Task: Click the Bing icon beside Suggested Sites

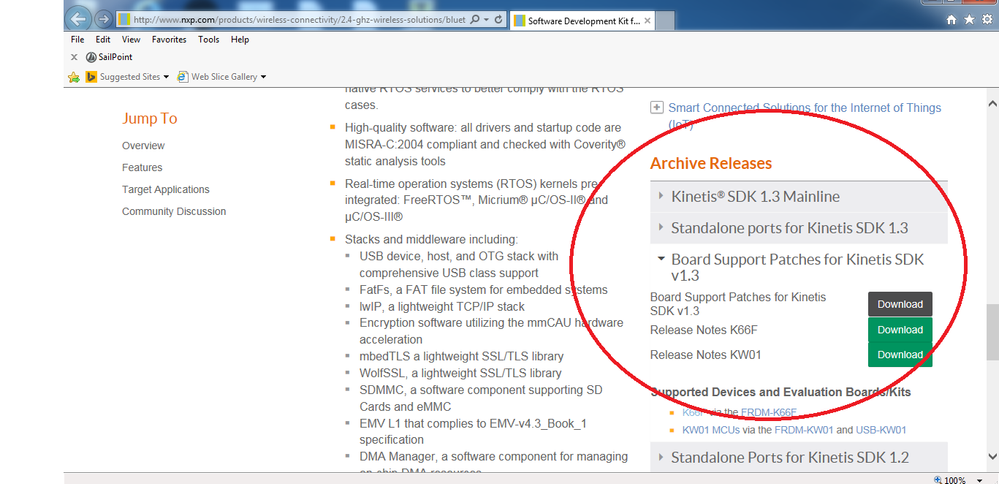Action: coord(91,77)
